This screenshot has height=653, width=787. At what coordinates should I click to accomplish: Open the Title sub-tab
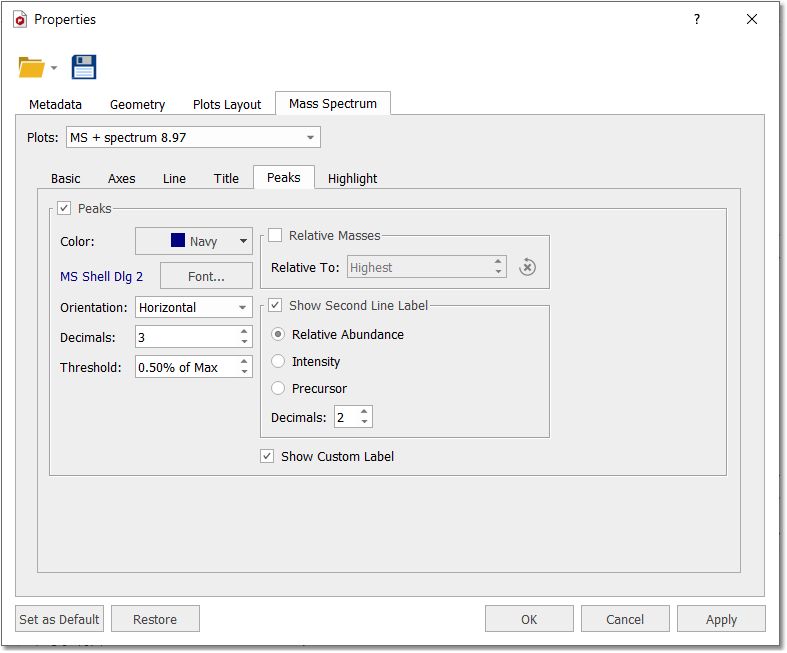click(226, 179)
